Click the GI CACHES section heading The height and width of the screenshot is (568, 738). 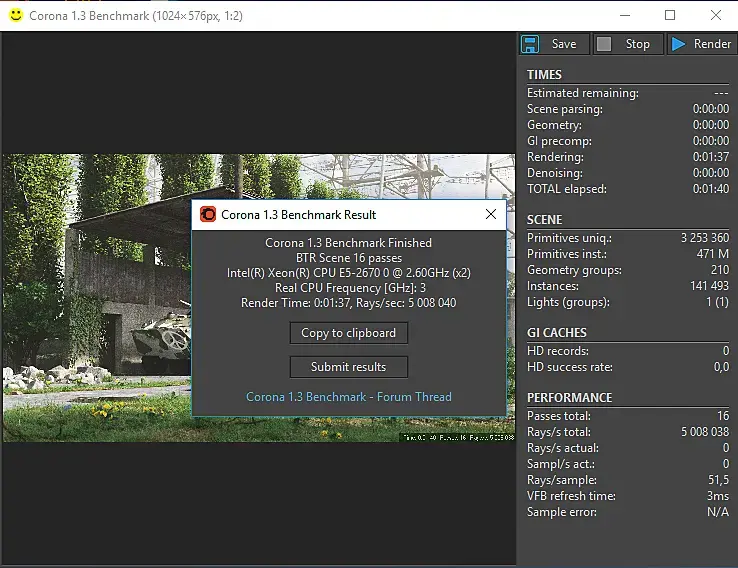pyautogui.click(x=557, y=333)
